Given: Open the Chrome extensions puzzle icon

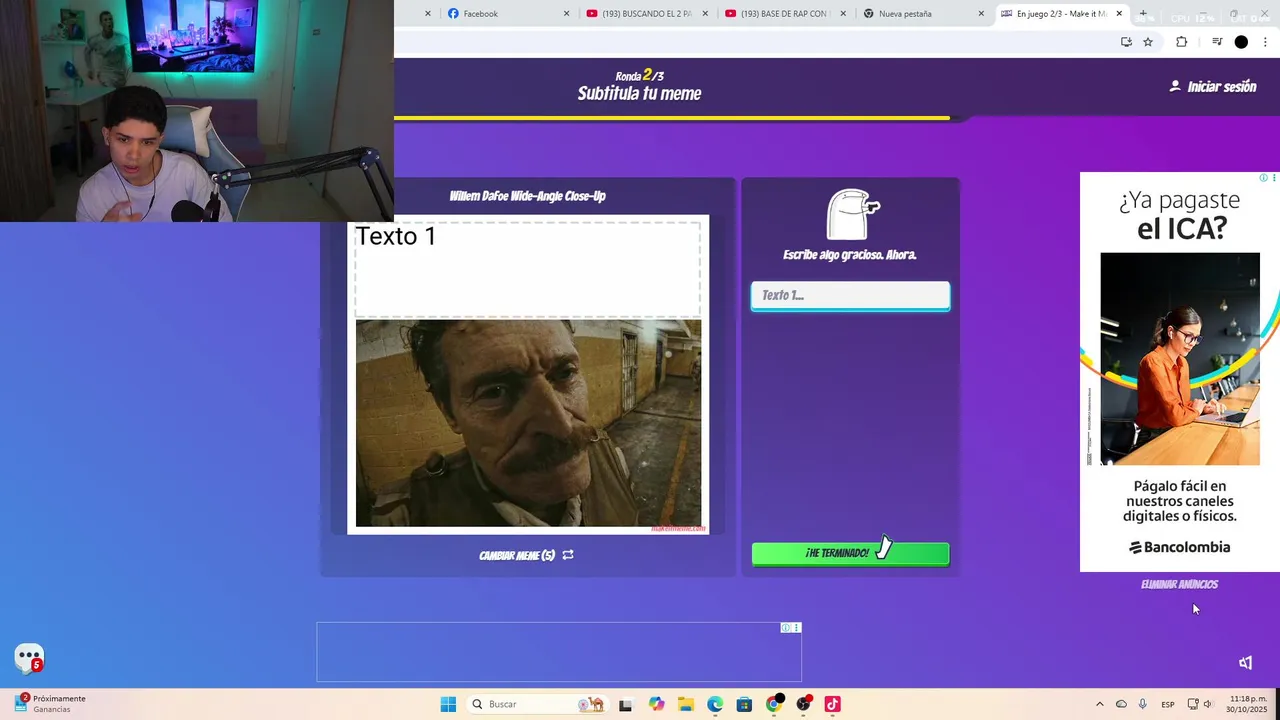Looking at the screenshot, I should (1181, 42).
